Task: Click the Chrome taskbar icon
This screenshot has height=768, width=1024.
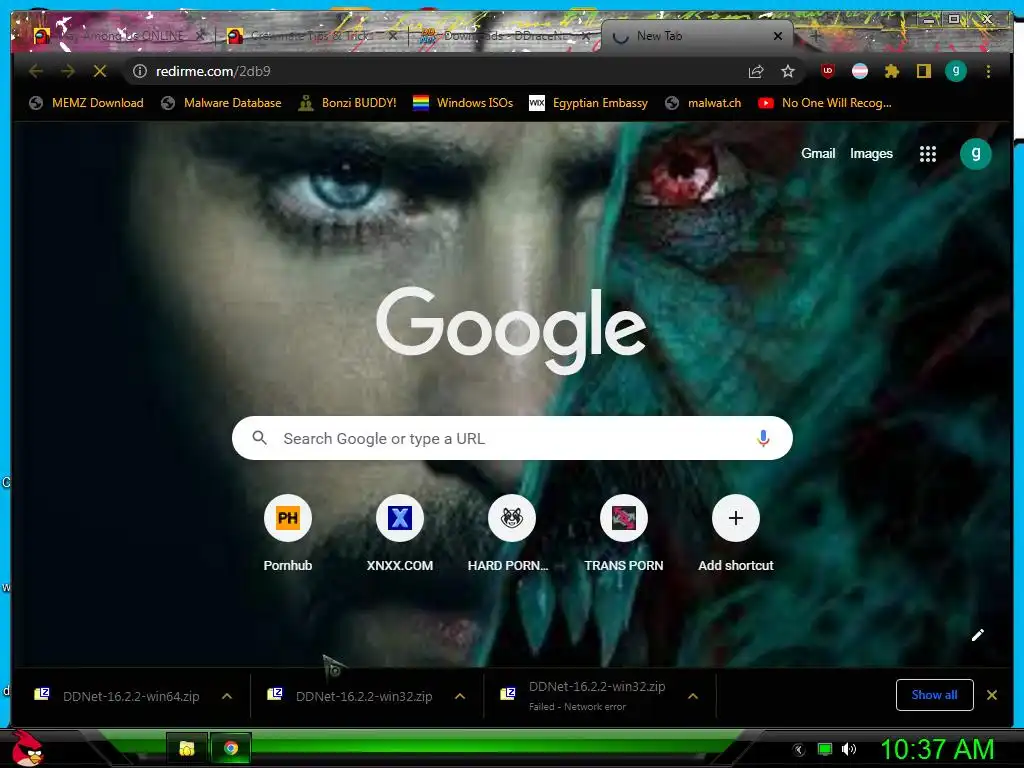Action: [x=231, y=748]
